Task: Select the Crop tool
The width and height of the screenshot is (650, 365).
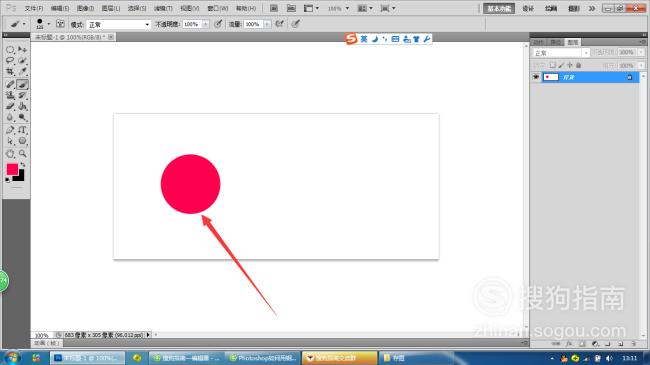Action: (10, 71)
